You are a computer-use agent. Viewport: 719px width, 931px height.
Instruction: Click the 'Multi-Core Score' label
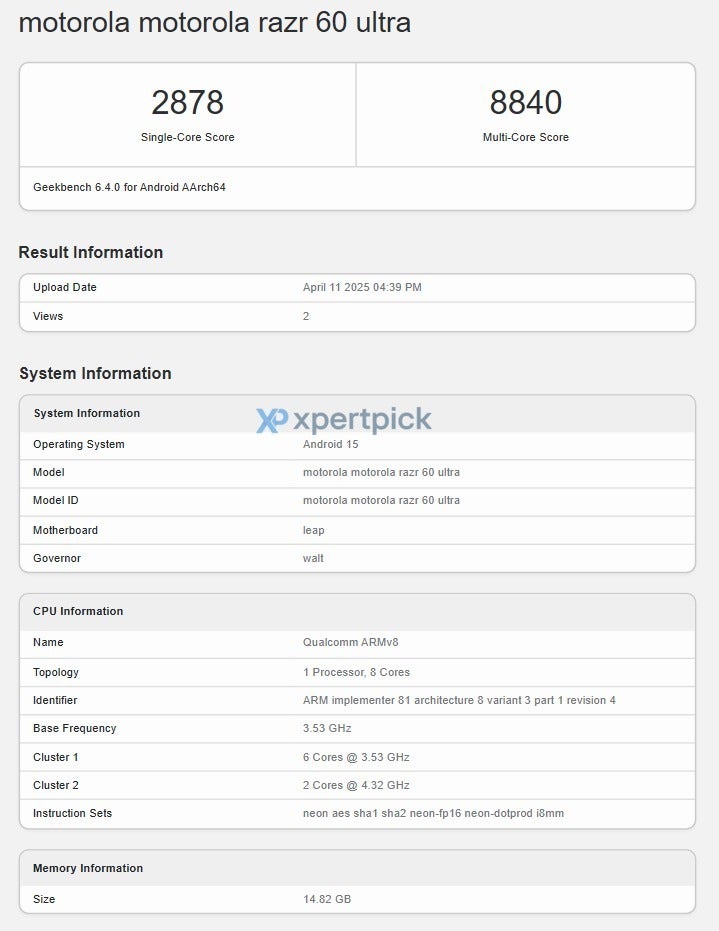(x=525, y=137)
